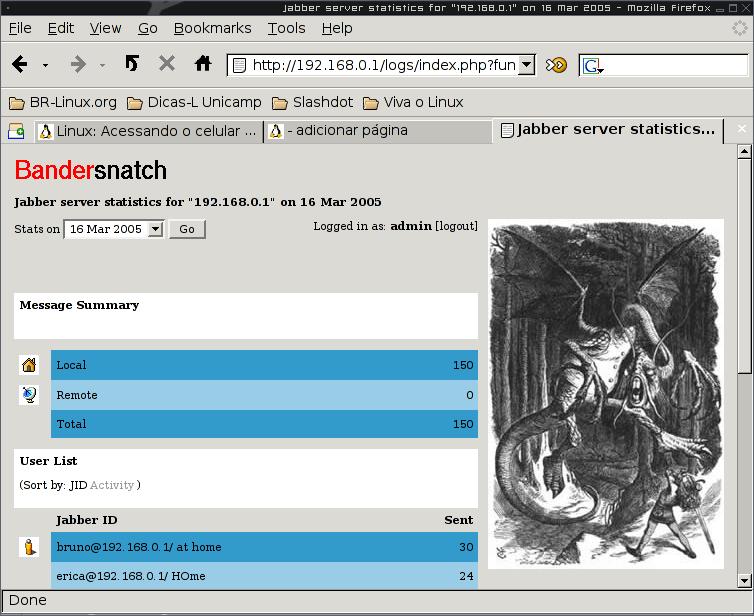The width and height of the screenshot is (754, 616).
Task: Go to the Home page icon
Action: (203, 63)
